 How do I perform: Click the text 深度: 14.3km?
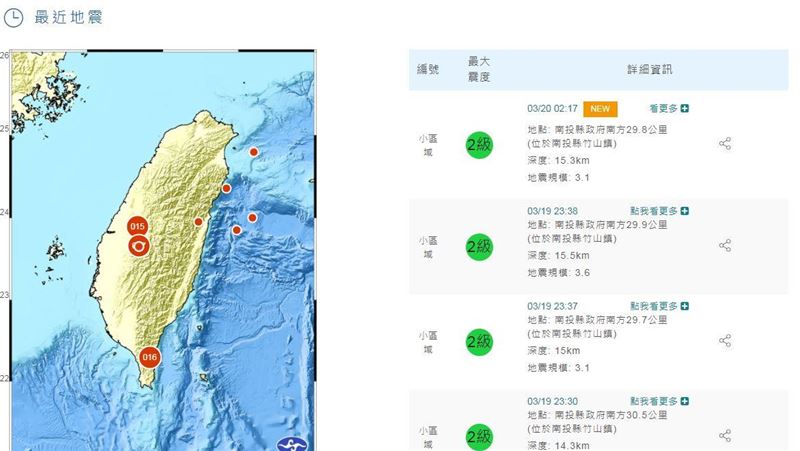coord(559,445)
